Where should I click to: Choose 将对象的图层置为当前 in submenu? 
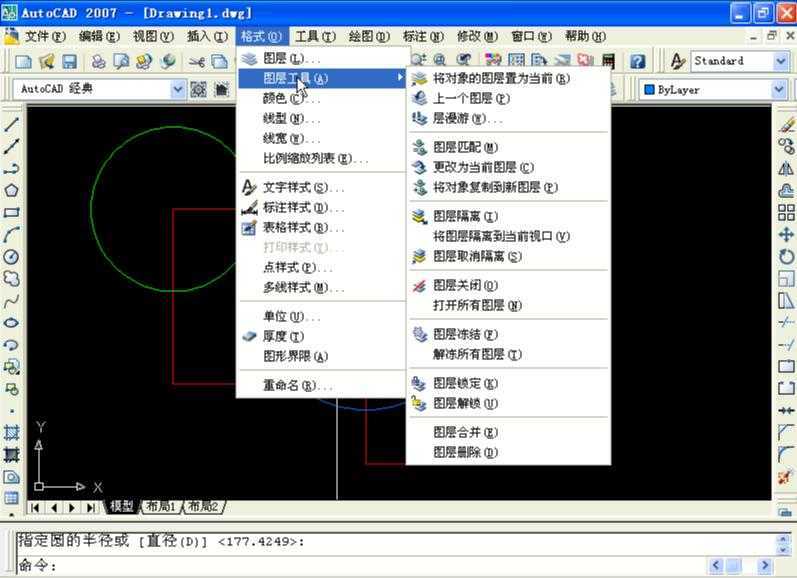click(x=509, y=78)
